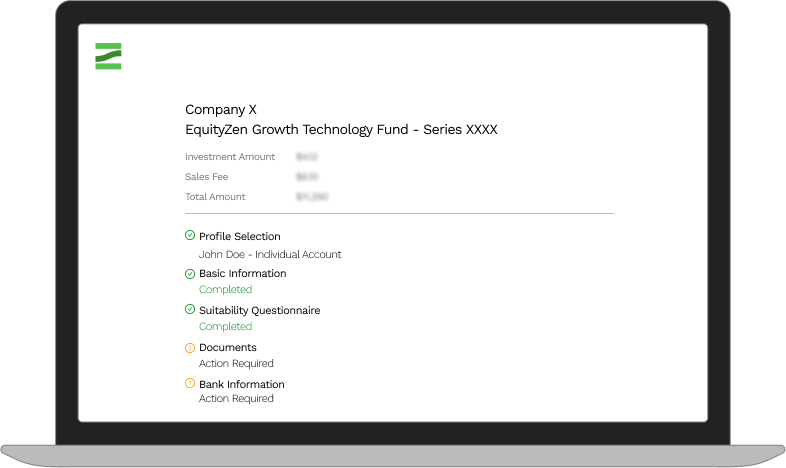Image resolution: width=786 pixels, height=468 pixels.
Task: Click the orange warning icon beside Bank Information
Action: 190,383
